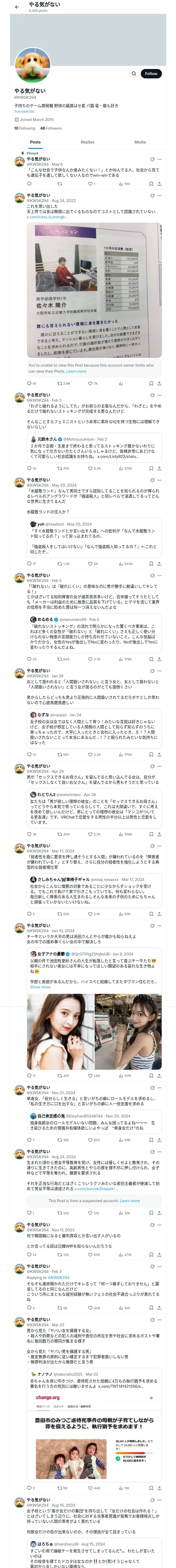Image resolution: width=176 pixels, height=1568 pixels.
Task: Click Grok icon on Aug 24, 2022 post
Action: click(152, 195)
